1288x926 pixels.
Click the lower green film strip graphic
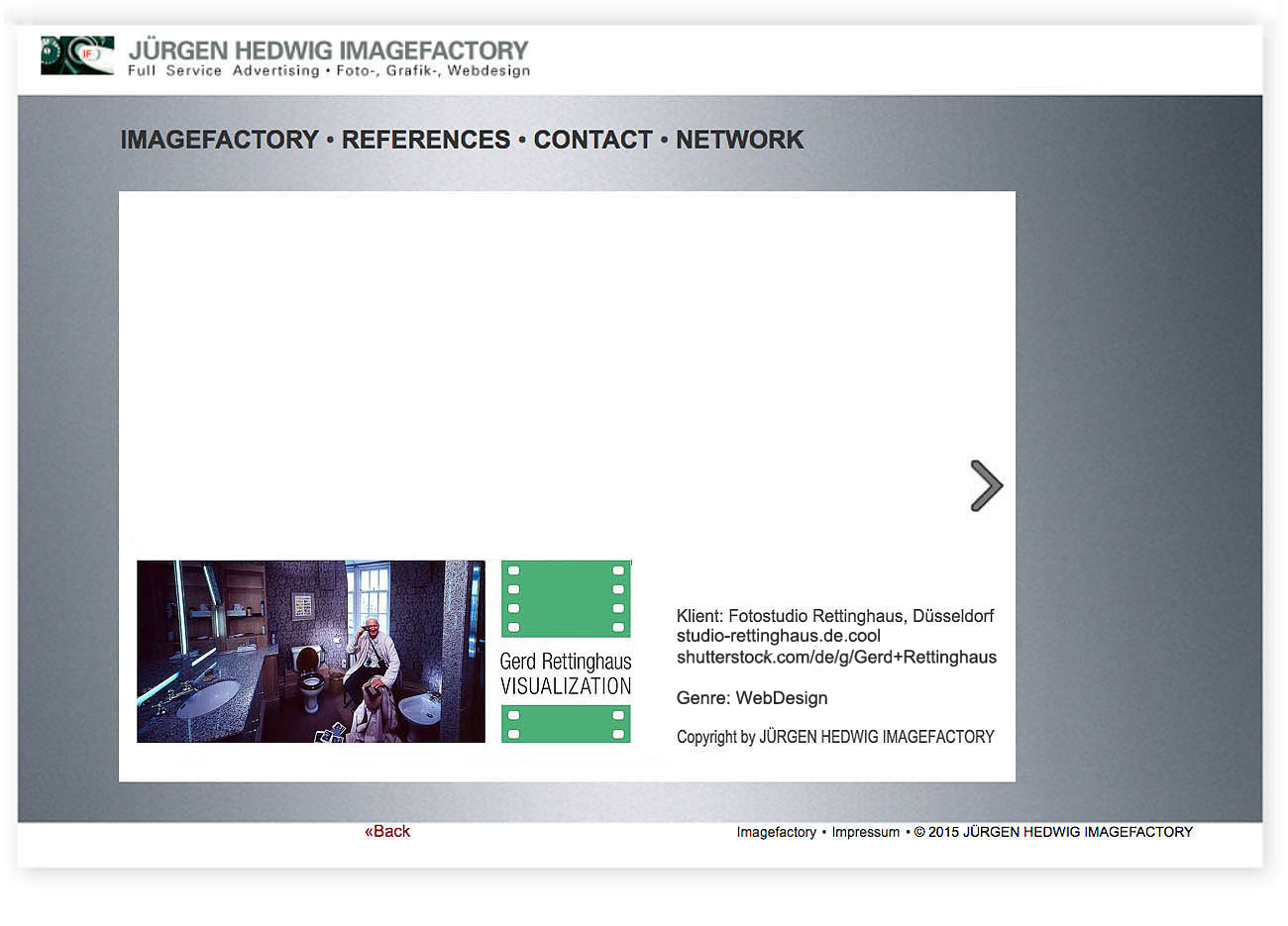point(566,724)
